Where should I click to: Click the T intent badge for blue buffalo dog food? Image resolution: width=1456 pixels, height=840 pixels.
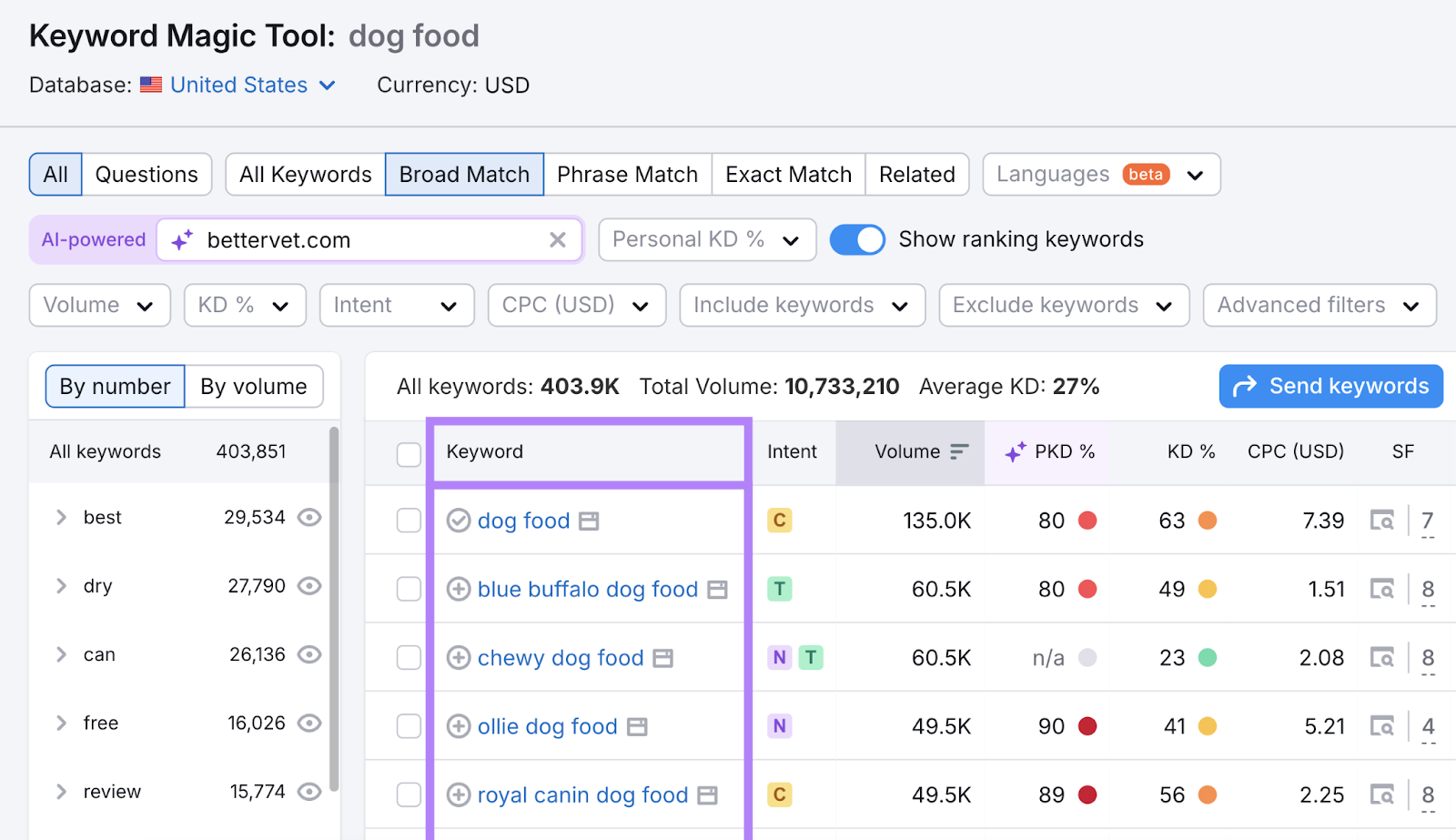pyautogui.click(x=780, y=589)
